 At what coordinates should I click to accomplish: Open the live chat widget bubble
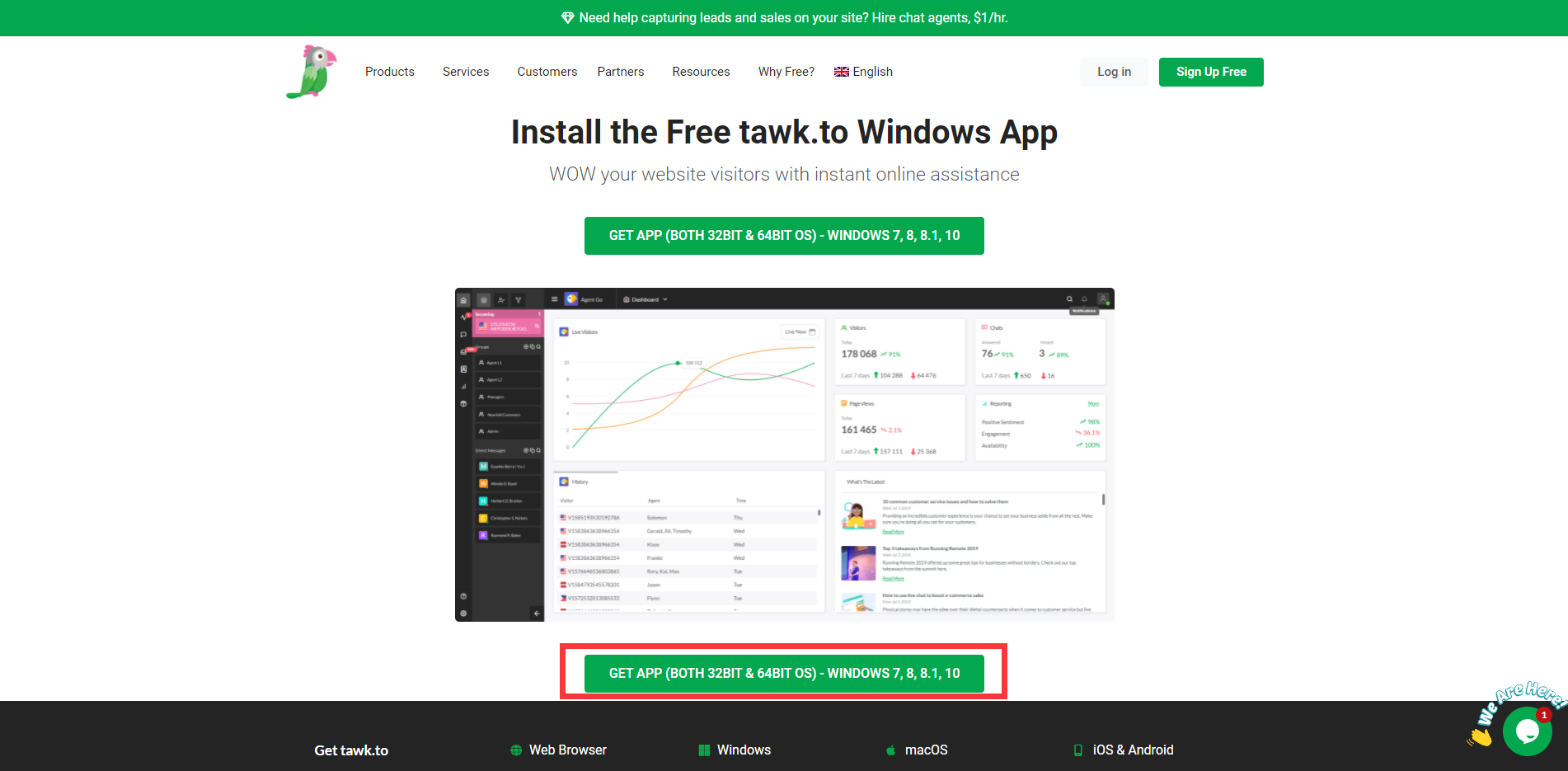(x=1526, y=731)
